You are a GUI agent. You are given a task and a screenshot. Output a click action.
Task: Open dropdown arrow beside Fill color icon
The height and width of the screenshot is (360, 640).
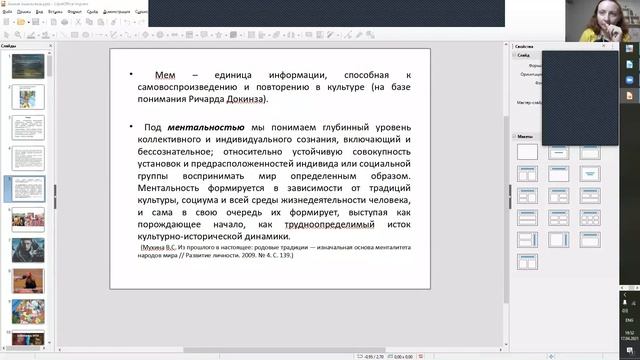(53, 36)
